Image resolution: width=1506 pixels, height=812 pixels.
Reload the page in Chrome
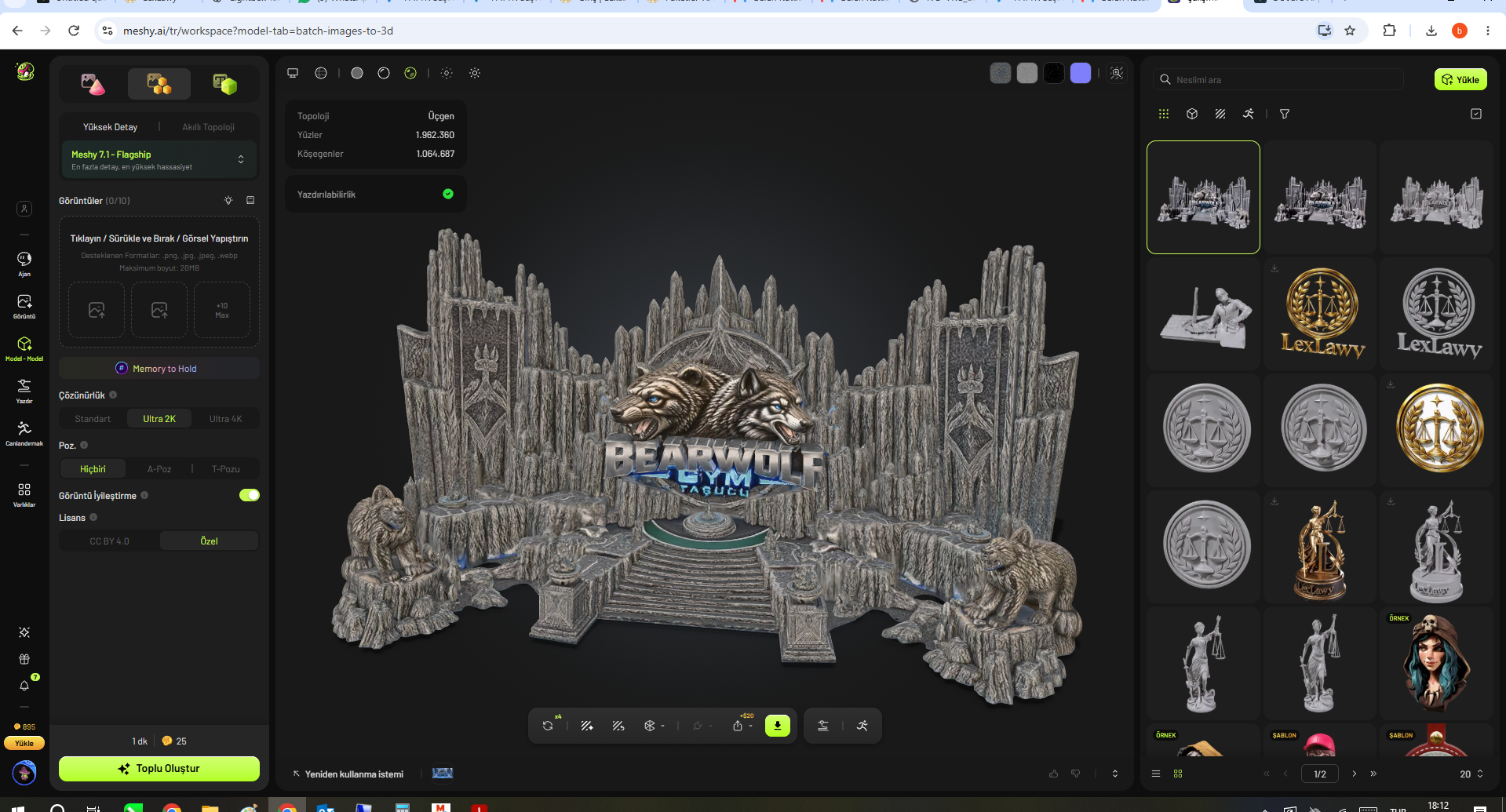point(74,31)
